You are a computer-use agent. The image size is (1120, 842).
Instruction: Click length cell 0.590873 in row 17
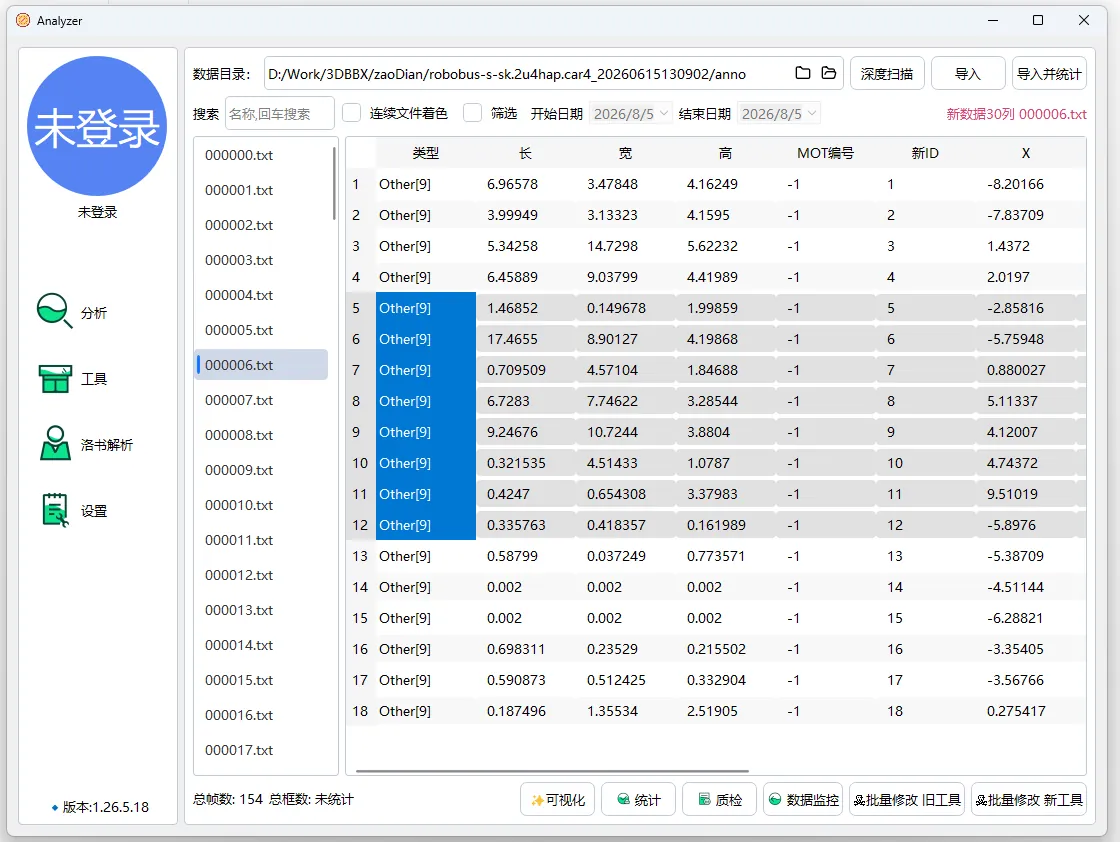point(526,681)
